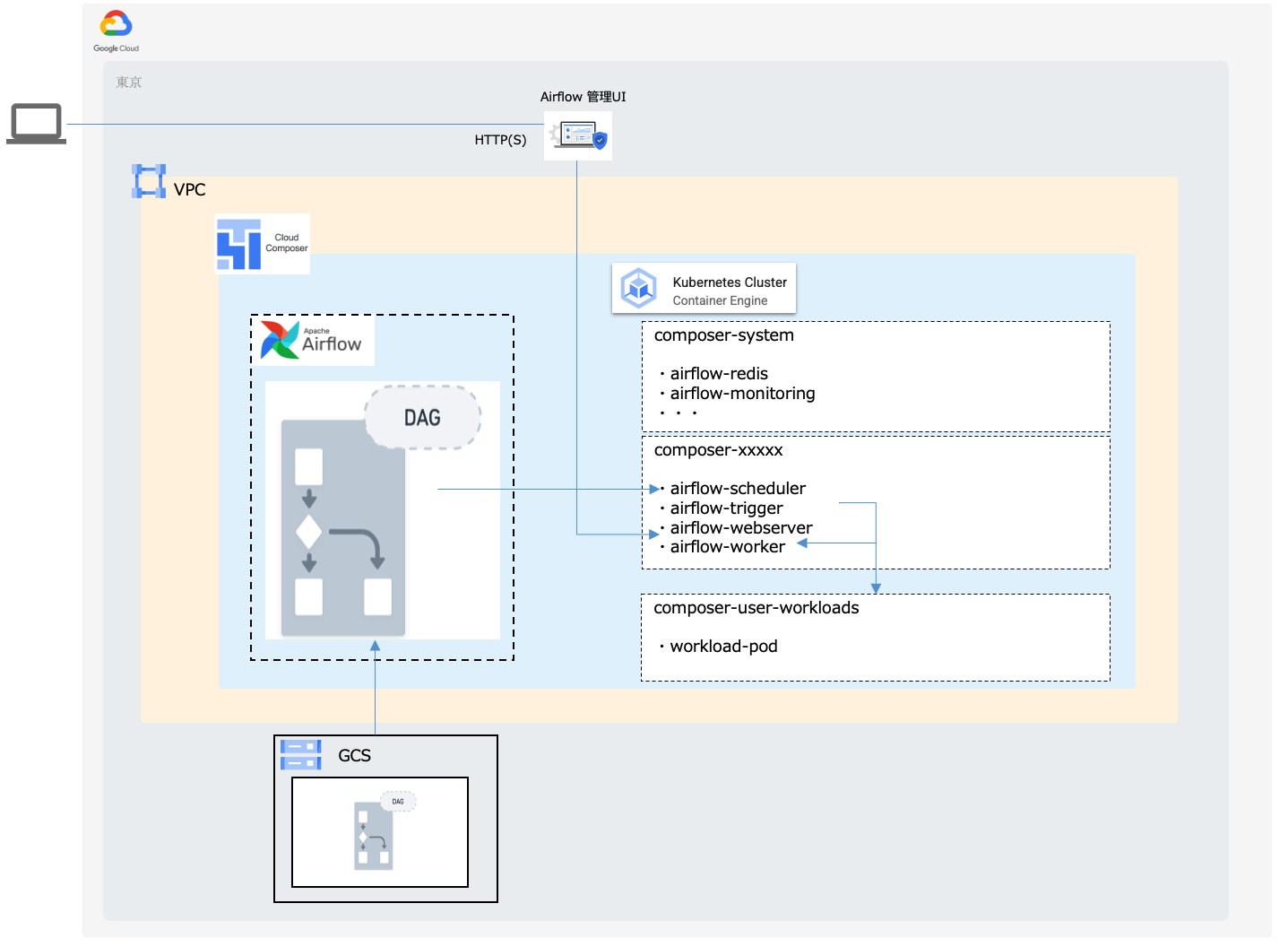Select the airflow-trigger list entry
The image size is (1288, 947).
click(726, 508)
